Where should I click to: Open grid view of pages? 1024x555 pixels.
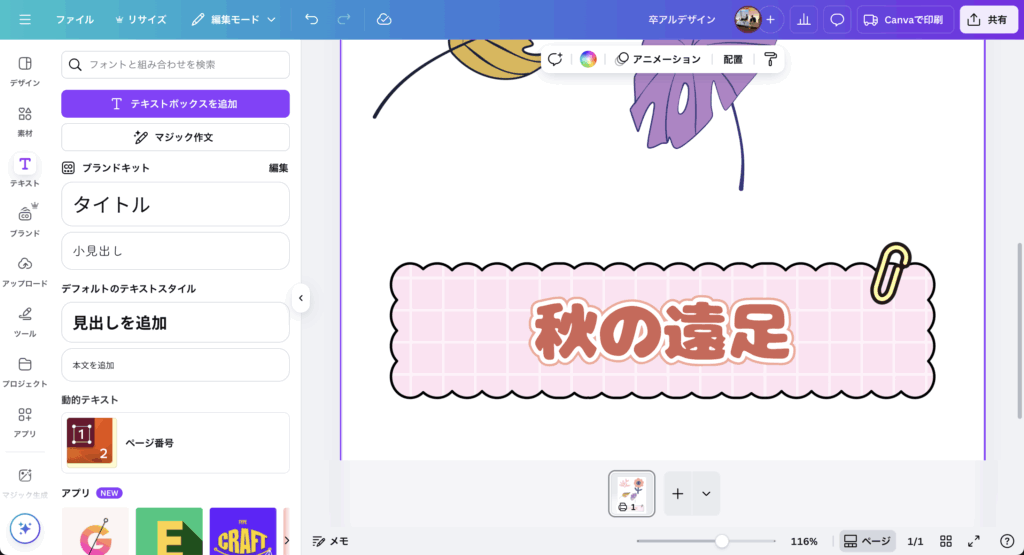point(946,541)
